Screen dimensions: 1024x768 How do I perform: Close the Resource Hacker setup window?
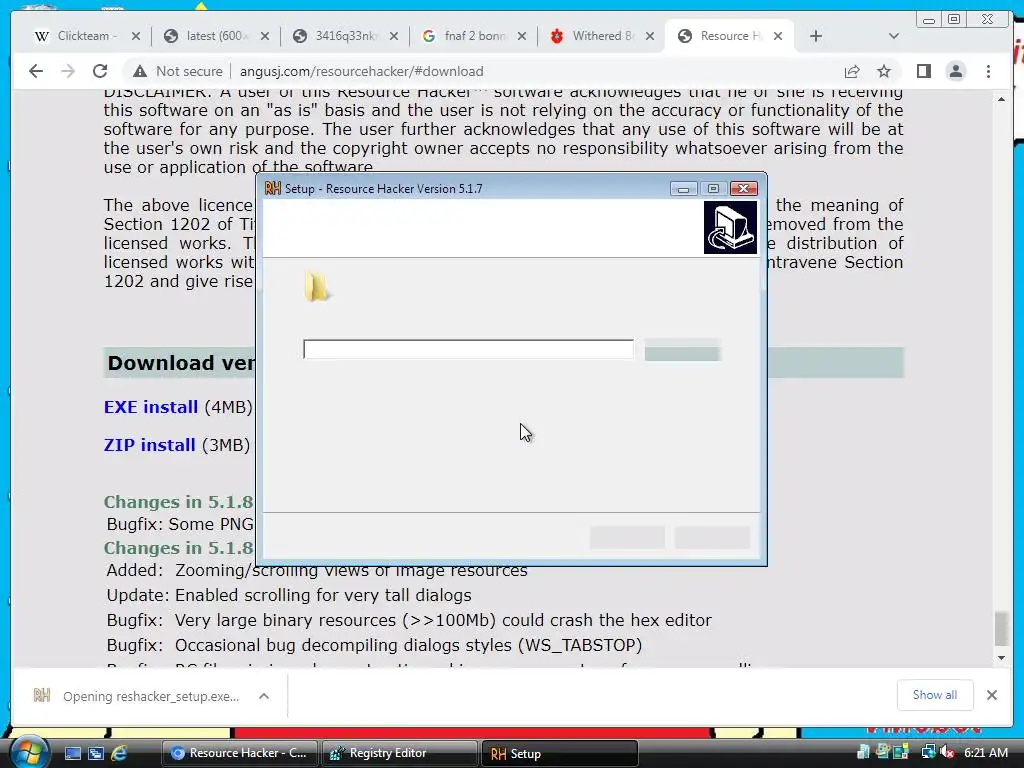tap(743, 189)
